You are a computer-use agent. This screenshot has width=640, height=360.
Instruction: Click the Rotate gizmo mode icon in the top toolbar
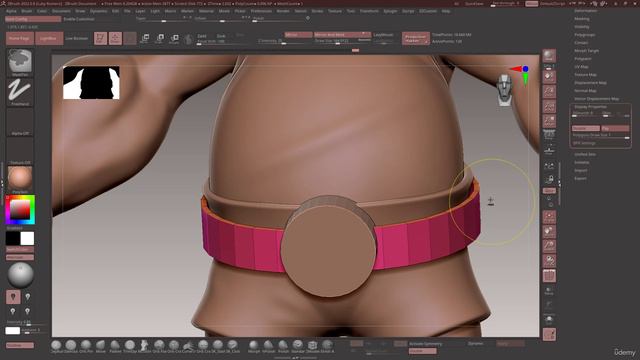pyautogui.click(x=174, y=39)
